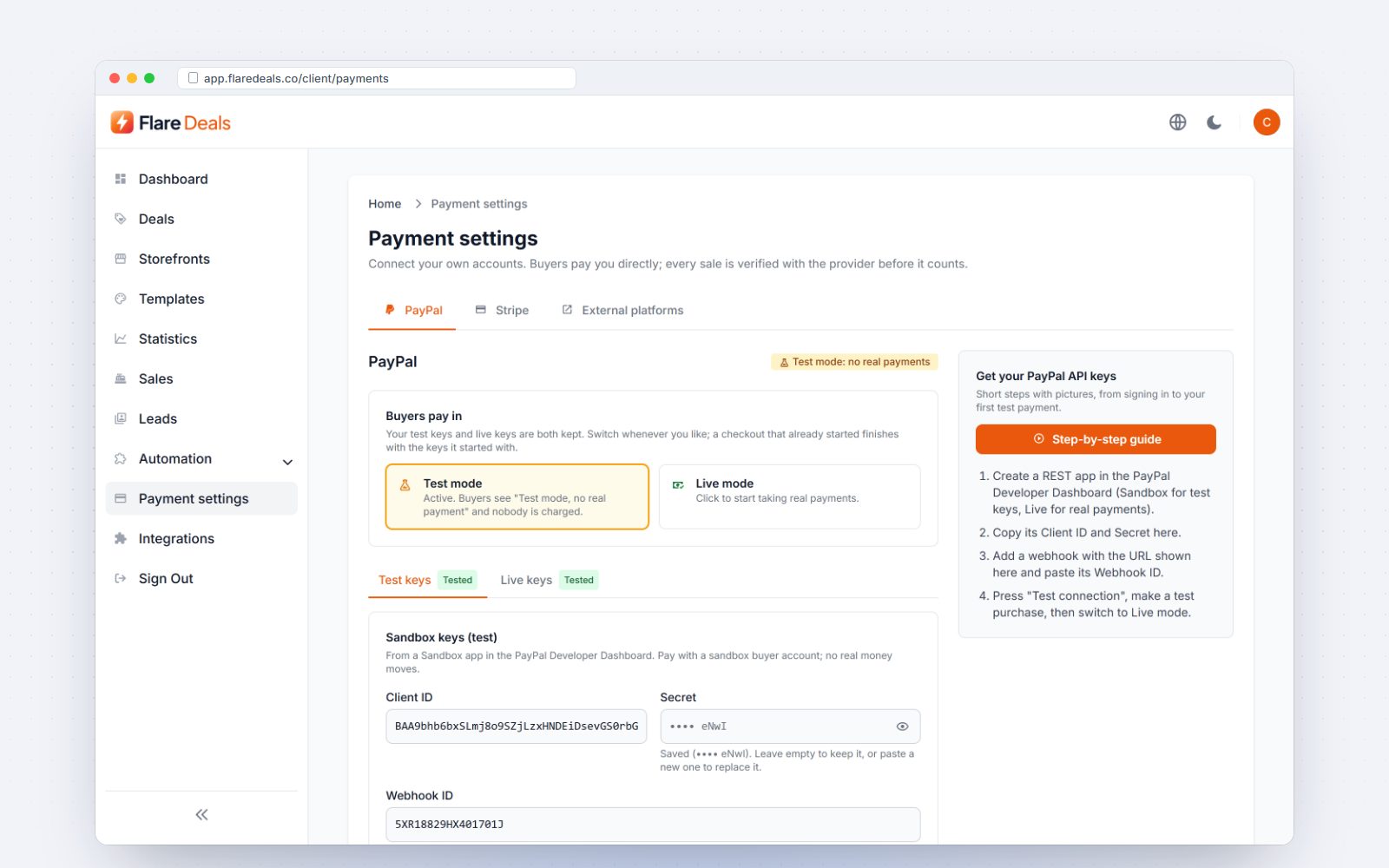Switch to the Stripe tab
This screenshot has height=868, width=1389.
pos(502,310)
